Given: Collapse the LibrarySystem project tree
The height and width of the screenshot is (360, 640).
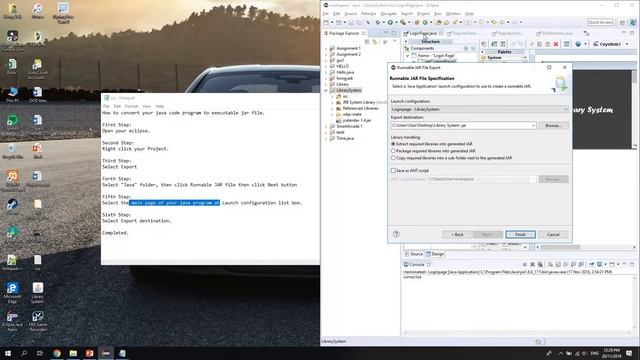Looking at the screenshot, I should coord(326,90).
